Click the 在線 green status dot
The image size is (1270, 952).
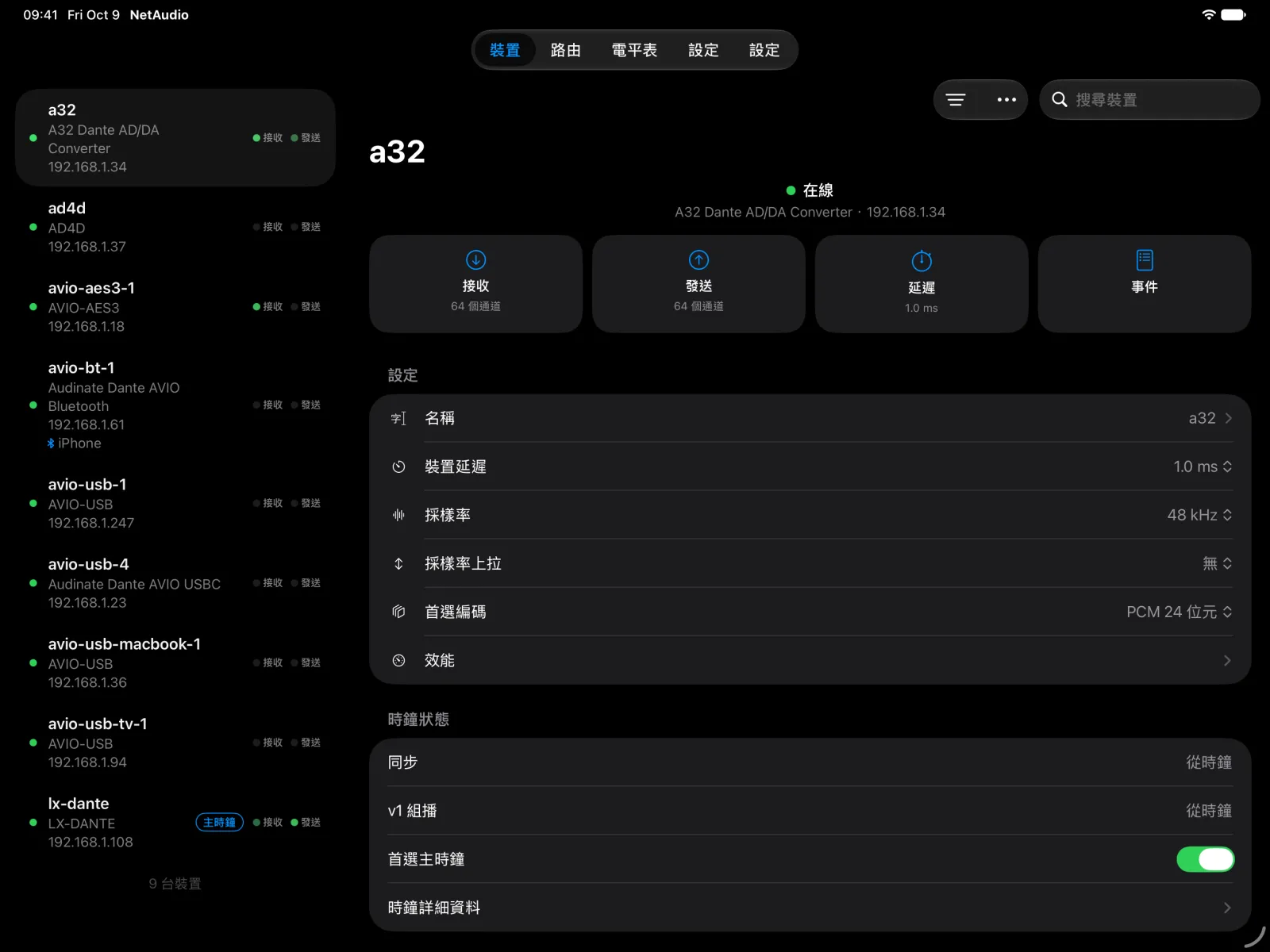791,190
